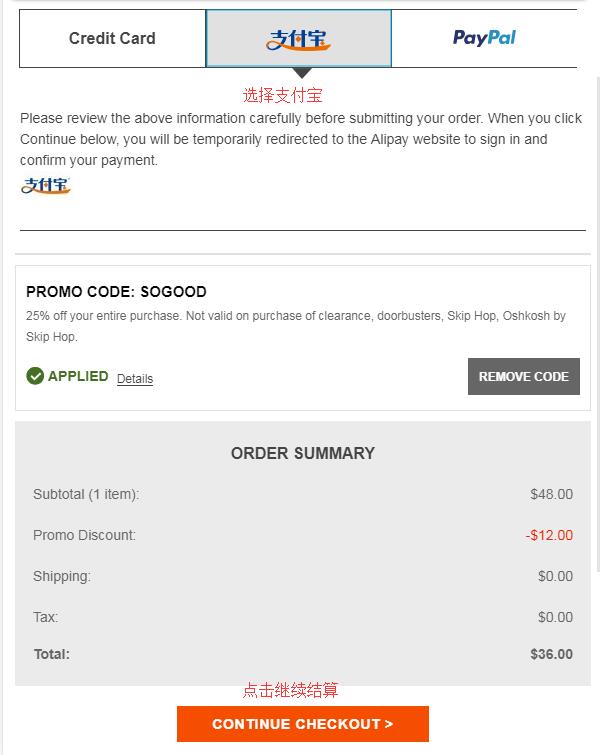Viewport: 600px width, 755px height.
Task: Click the small Alipay logo below the instructions
Action: [x=46, y=185]
